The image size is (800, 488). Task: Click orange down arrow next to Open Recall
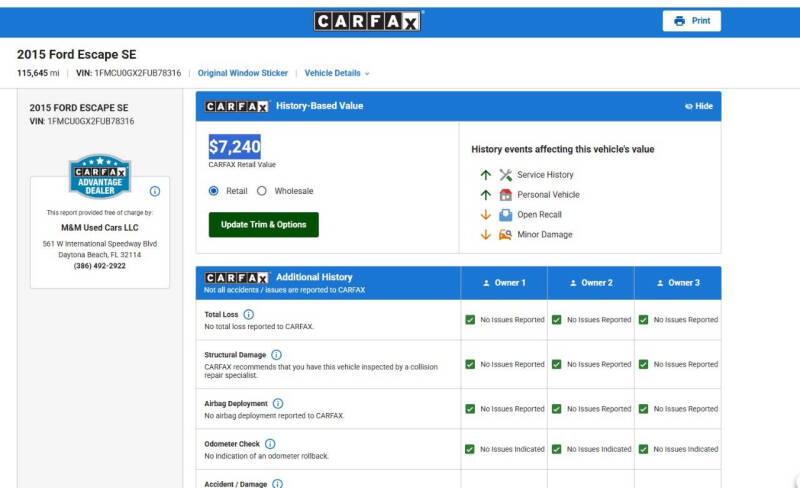(x=486, y=215)
